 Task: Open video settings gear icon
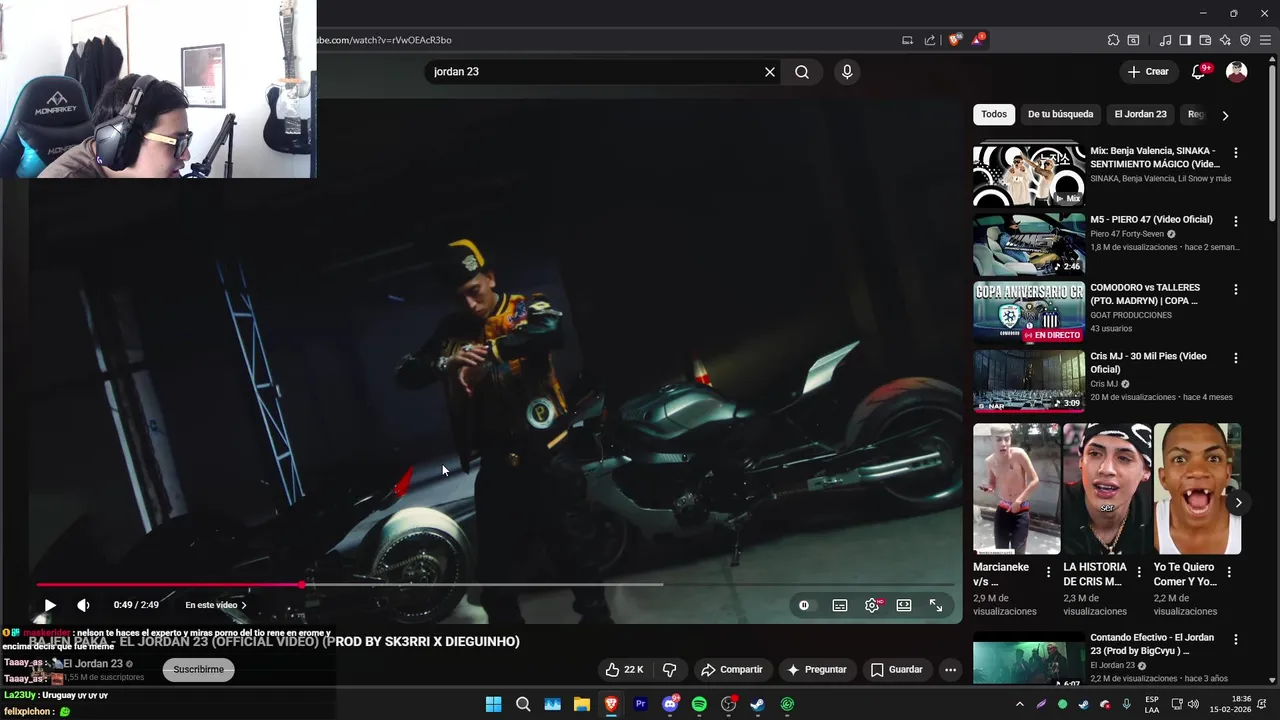coord(873,605)
